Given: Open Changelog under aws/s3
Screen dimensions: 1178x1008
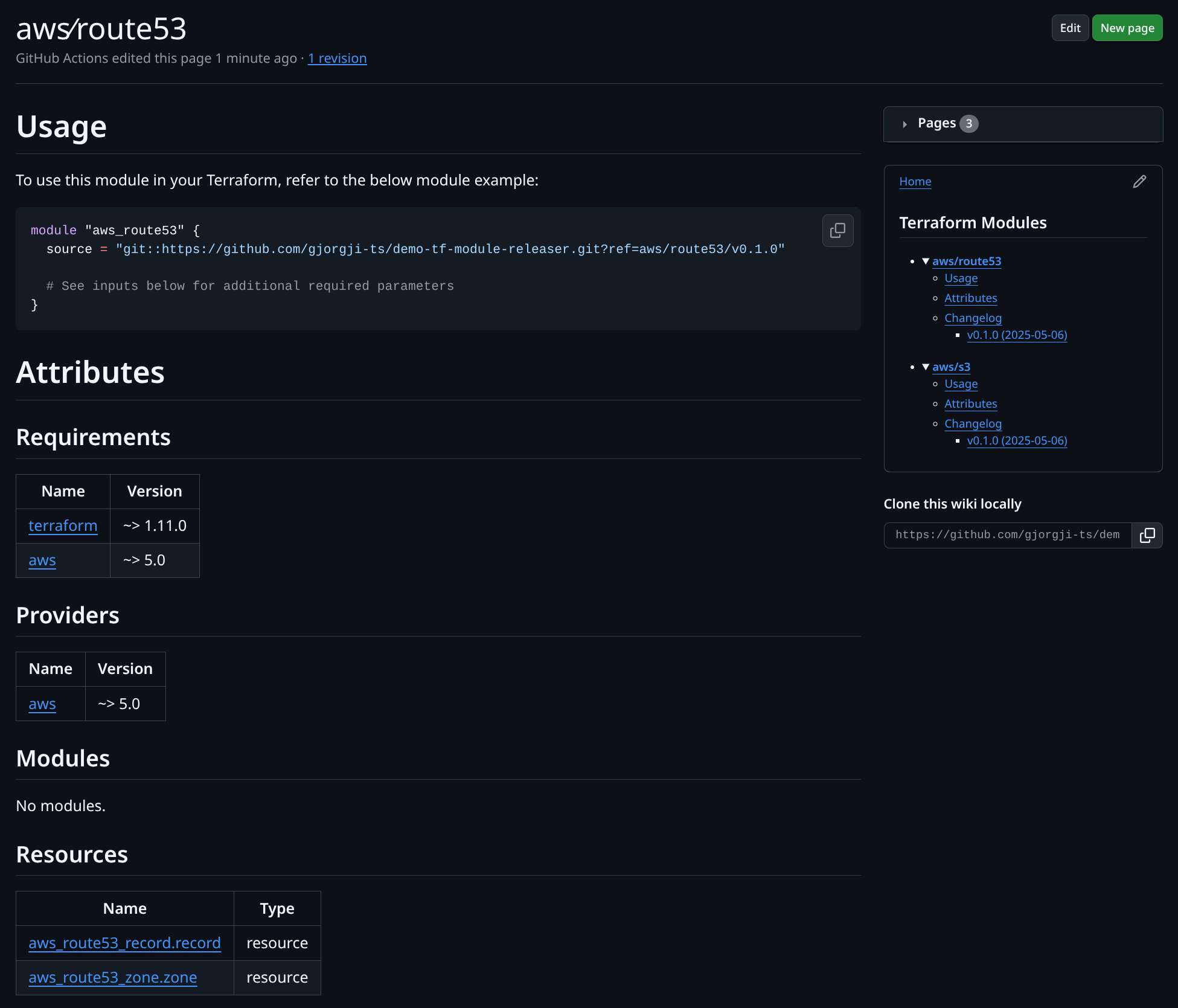Looking at the screenshot, I should coord(973,424).
